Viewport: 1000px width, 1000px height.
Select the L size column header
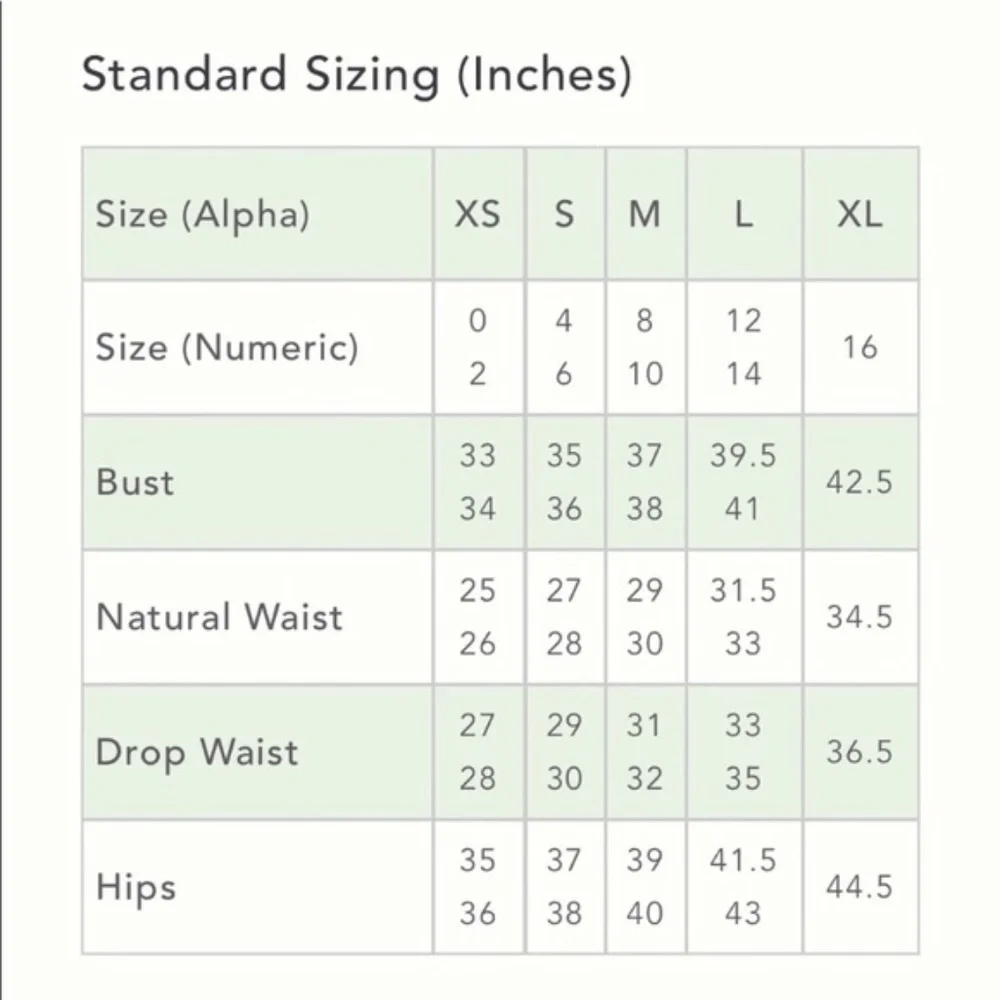pos(744,214)
